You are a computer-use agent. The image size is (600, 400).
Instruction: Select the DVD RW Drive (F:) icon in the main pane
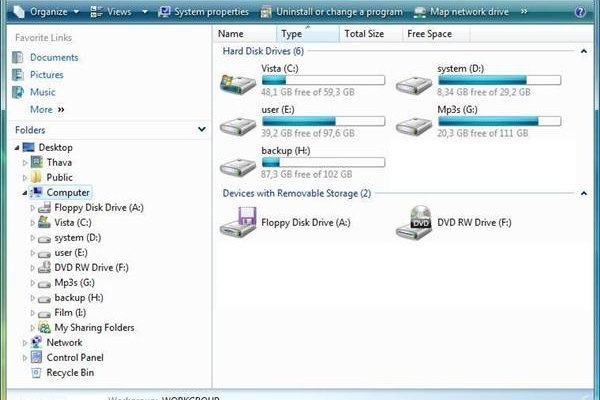point(414,222)
